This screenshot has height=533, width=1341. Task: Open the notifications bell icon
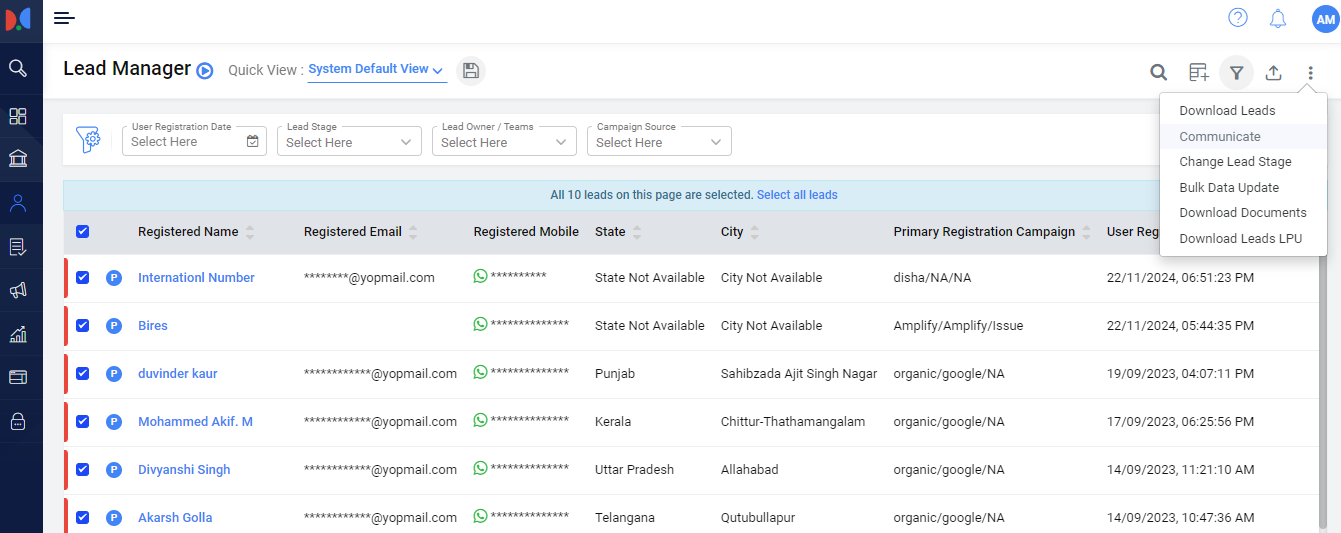click(1278, 18)
